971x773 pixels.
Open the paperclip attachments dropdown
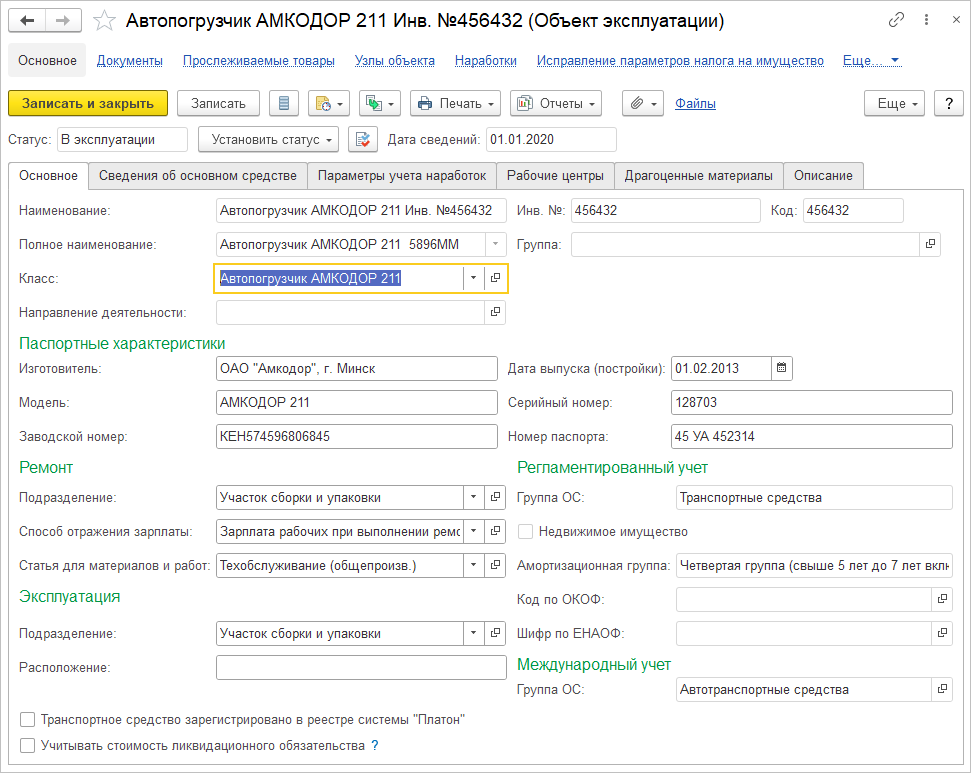tap(643, 103)
